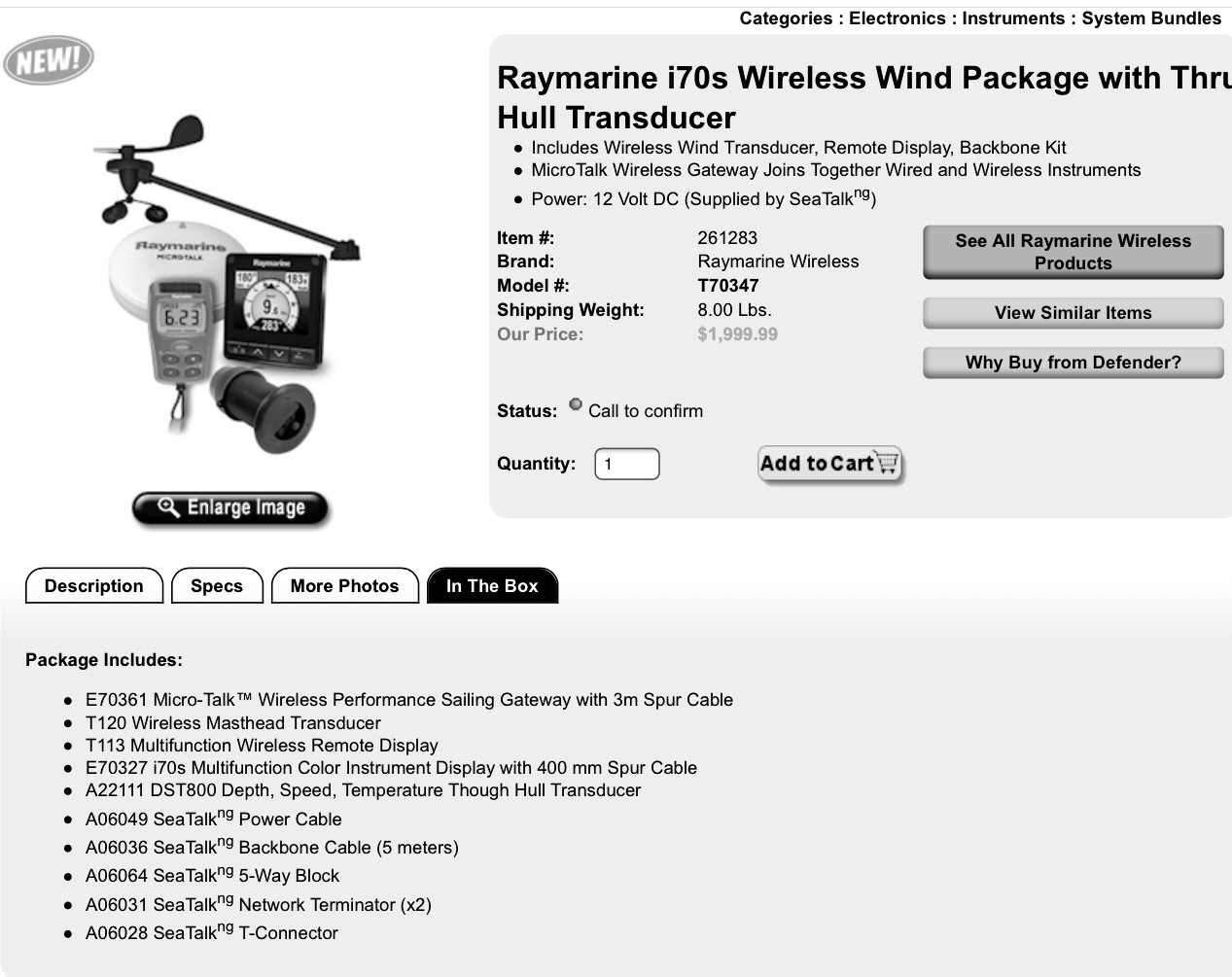This screenshot has width=1232, height=977.
Task: Follow the System Bundles breadcrumb link
Action: click(x=1151, y=18)
